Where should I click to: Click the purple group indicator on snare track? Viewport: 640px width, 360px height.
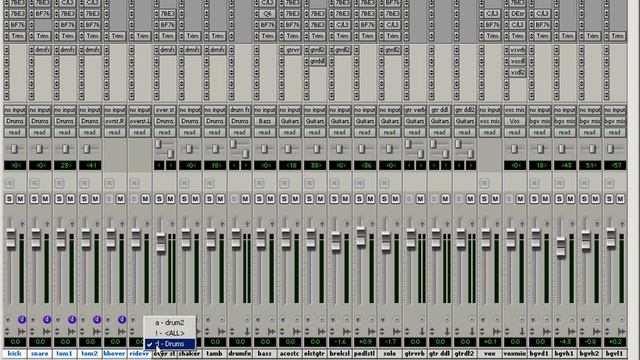coord(47,320)
